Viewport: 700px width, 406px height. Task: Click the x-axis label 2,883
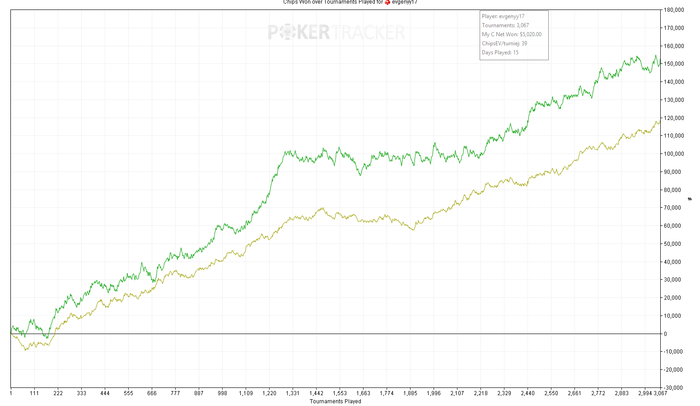coord(621,393)
